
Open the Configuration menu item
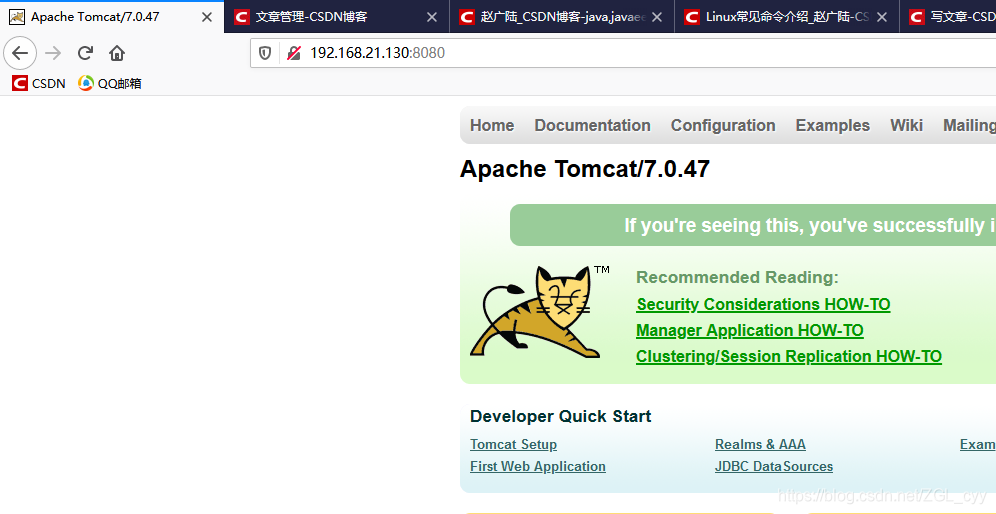tap(723, 126)
